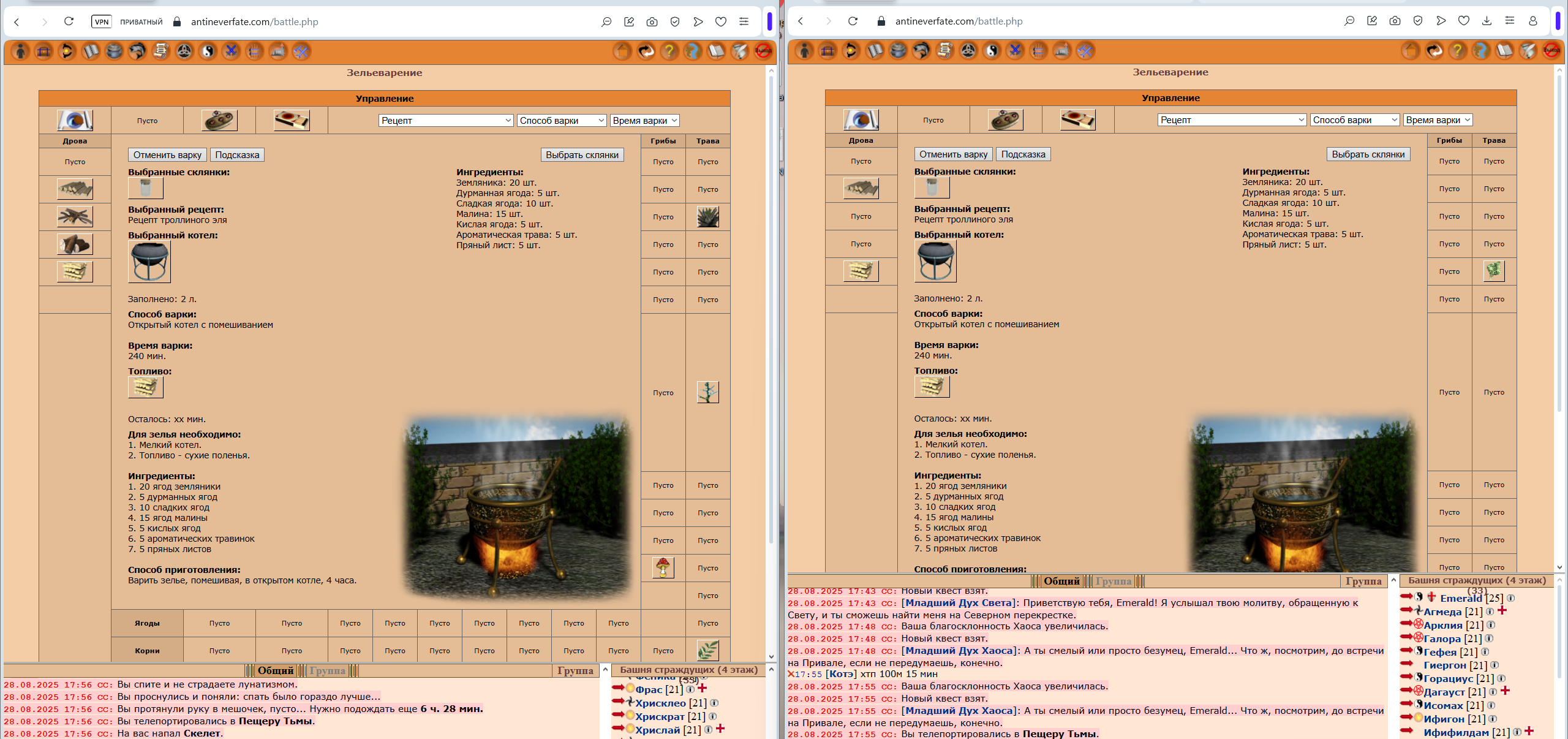This screenshot has height=739, width=1568.
Task: Click the stirring board icon in right window panel
Action: click(x=1006, y=119)
